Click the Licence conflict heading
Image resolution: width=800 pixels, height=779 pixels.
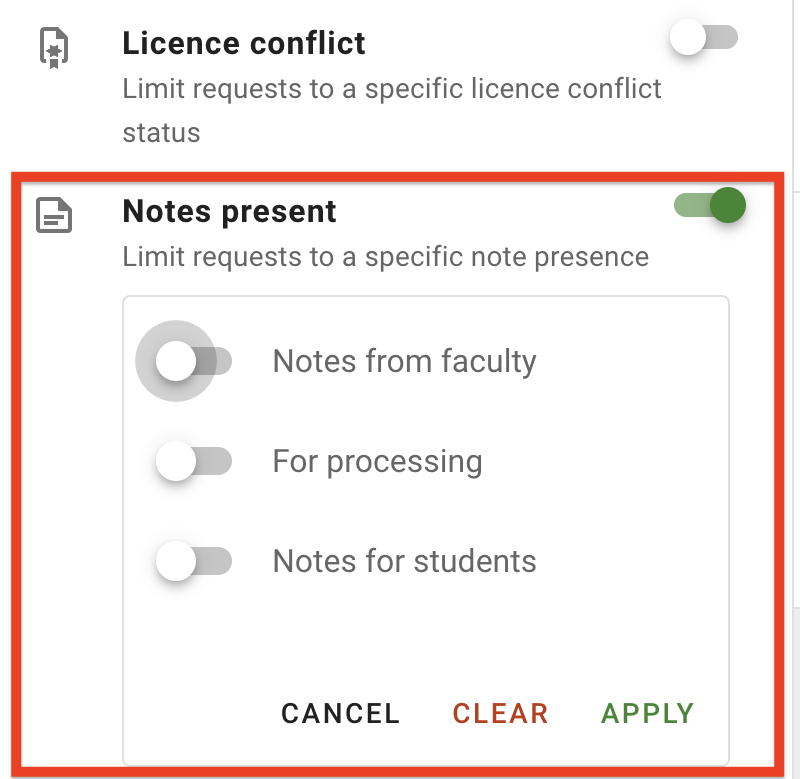[243, 43]
